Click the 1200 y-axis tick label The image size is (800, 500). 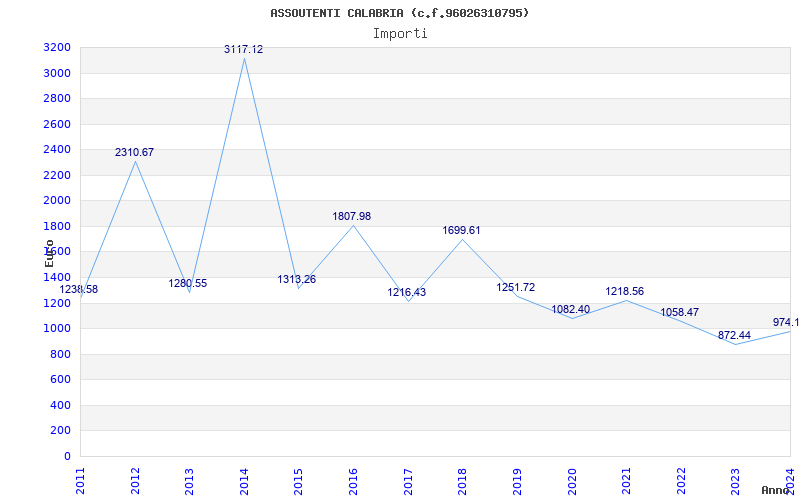pos(57,303)
